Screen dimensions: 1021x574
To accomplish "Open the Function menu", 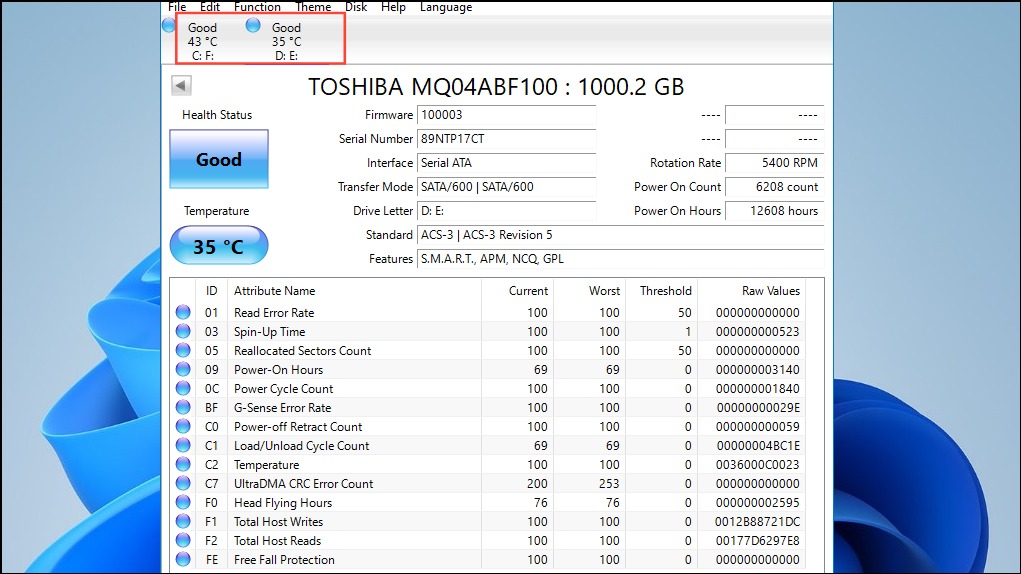I will 257,7.
